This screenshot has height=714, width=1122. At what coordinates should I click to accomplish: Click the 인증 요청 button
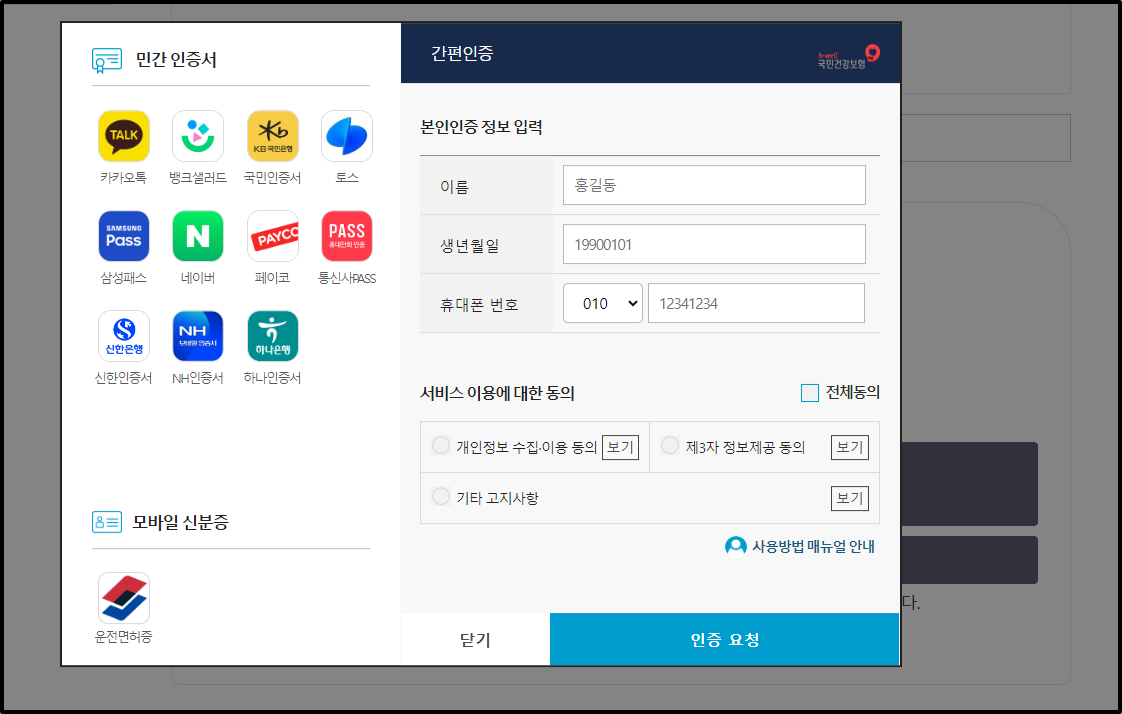725,640
